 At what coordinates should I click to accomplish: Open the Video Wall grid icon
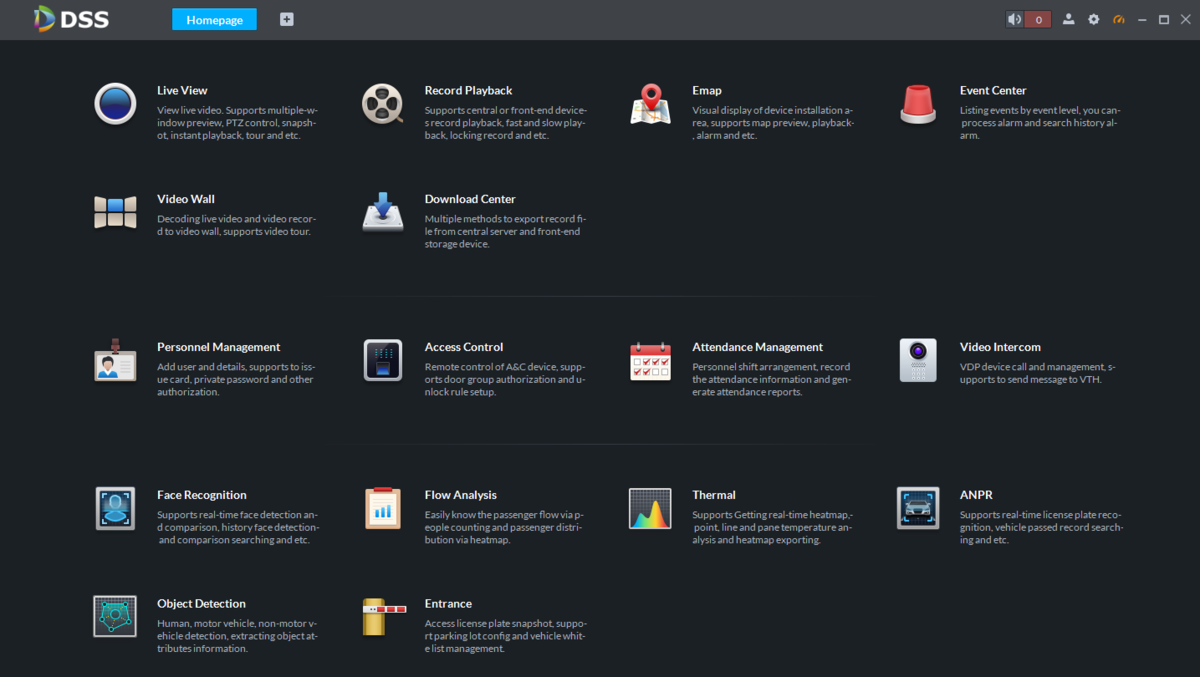click(x=115, y=212)
